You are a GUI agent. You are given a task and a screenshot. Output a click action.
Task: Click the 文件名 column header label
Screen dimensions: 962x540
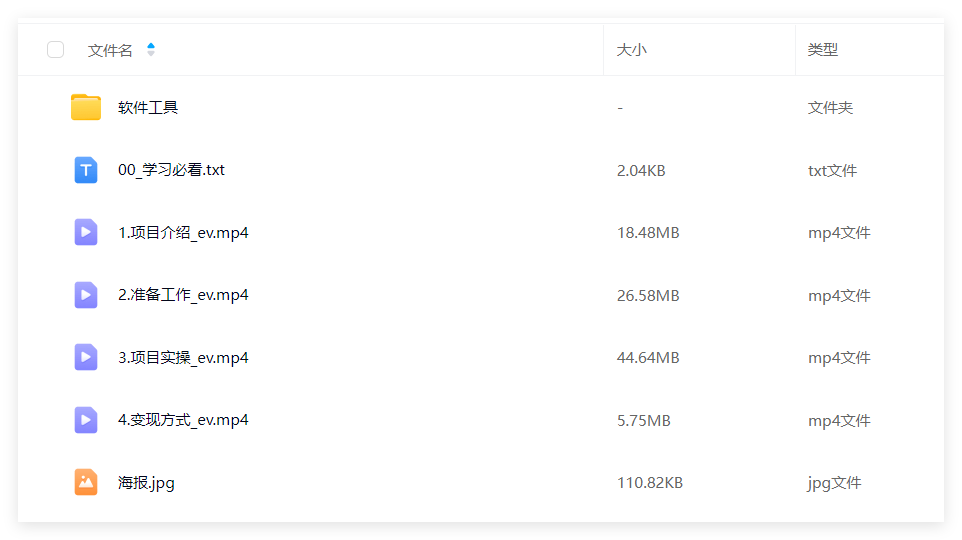[x=110, y=50]
